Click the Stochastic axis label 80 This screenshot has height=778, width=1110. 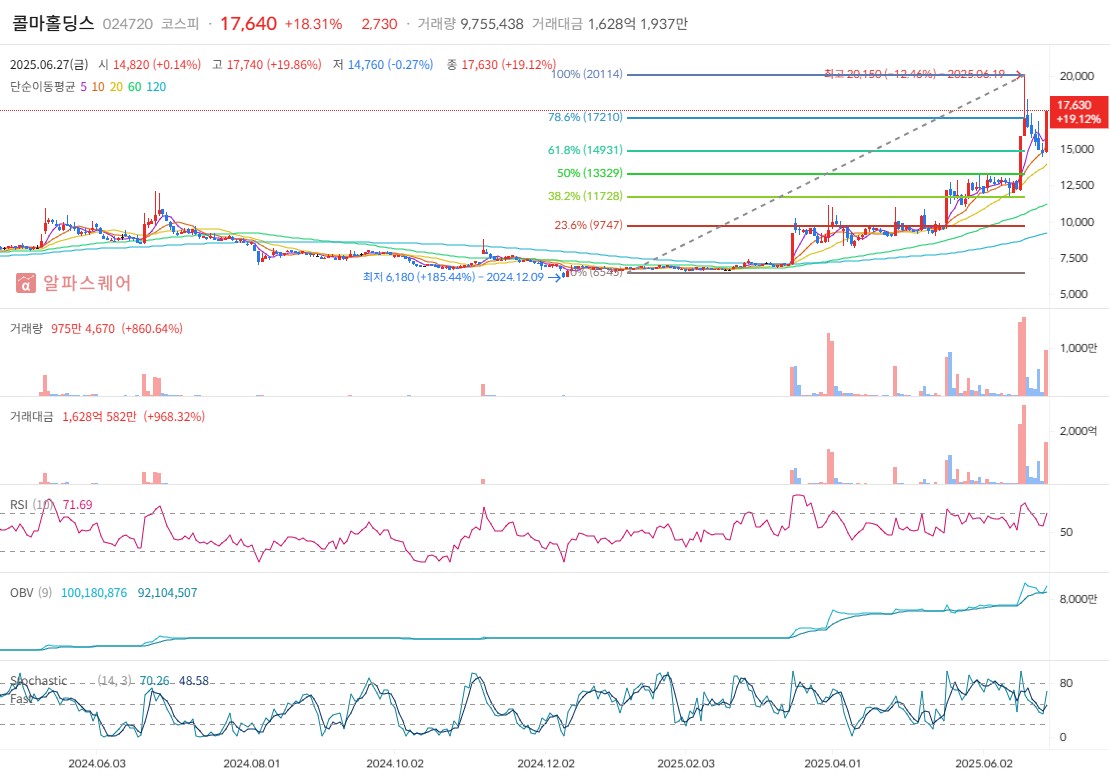1066,684
